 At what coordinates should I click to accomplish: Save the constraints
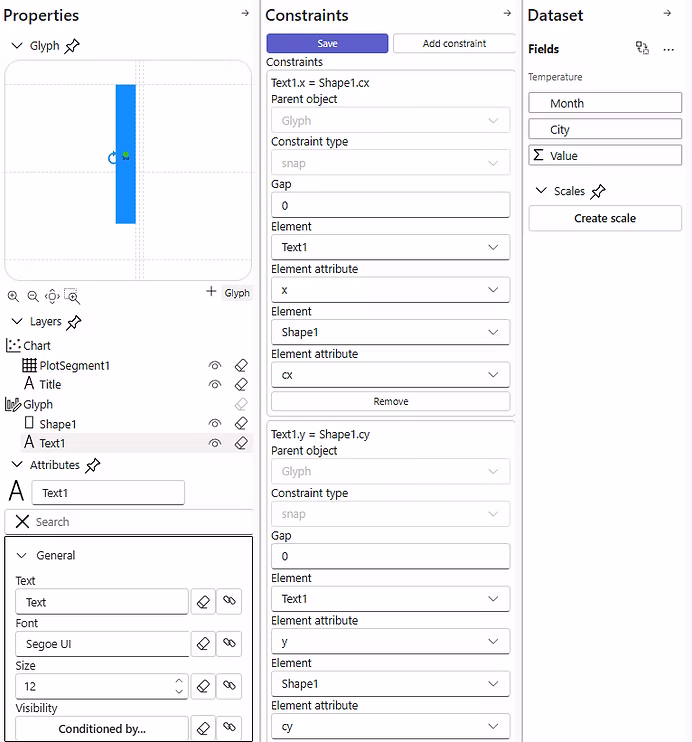(327, 44)
